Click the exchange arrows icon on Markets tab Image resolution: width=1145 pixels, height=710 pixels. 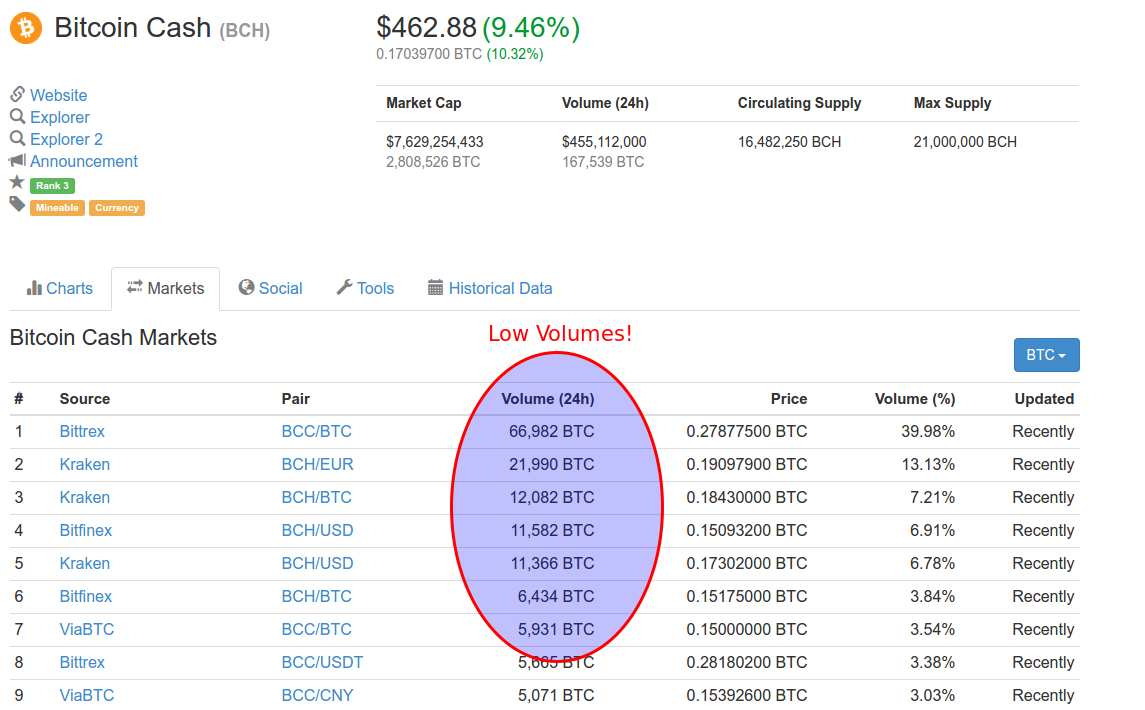[134, 287]
